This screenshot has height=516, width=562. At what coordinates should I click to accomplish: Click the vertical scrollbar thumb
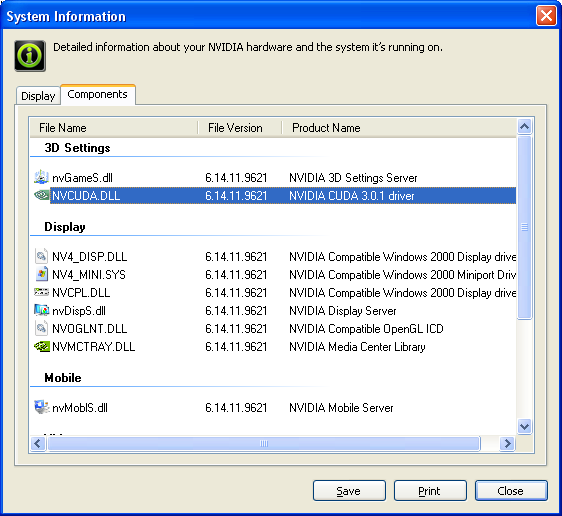pyautogui.click(x=524, y=227)
